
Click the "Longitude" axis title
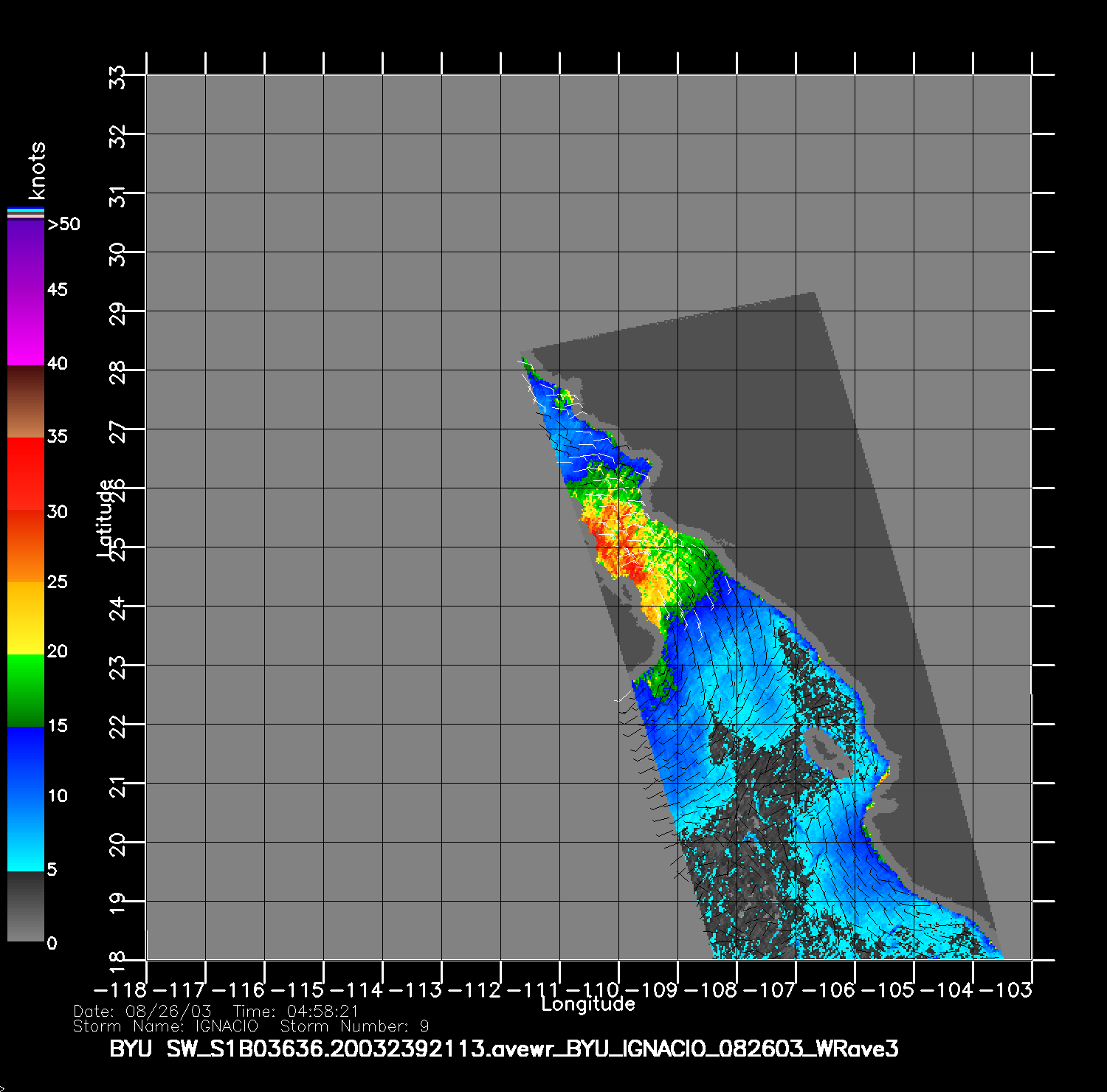pos(587,1004)
